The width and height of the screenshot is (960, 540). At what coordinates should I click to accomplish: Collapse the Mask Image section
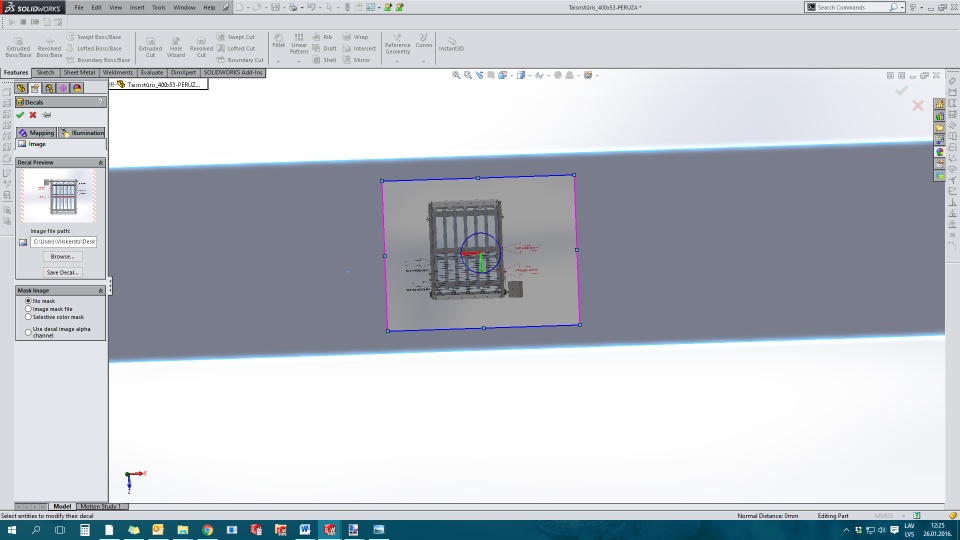click(100, 291)
